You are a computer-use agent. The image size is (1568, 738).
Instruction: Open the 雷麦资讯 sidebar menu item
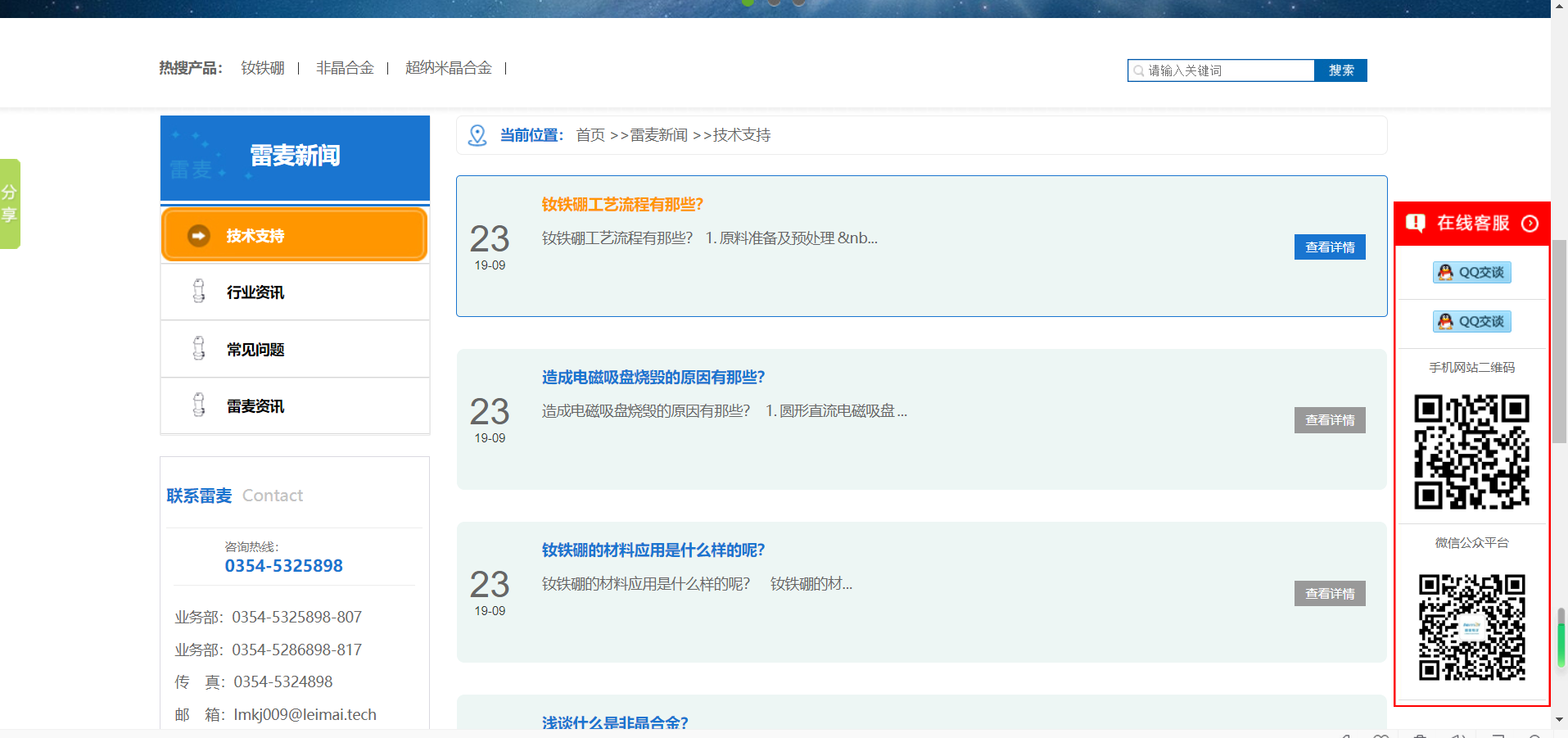(x=295, y=405)
